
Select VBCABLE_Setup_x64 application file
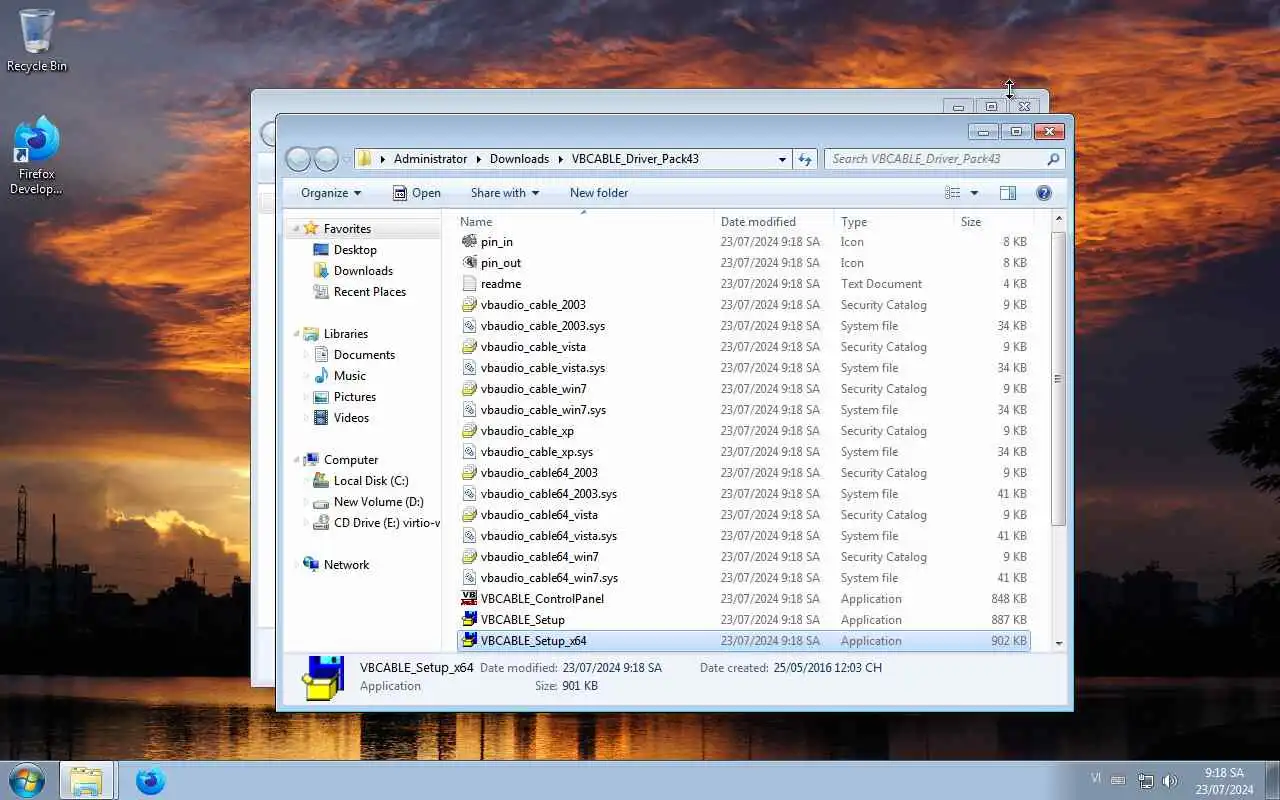pyautogui.click(x=743, y=641)
